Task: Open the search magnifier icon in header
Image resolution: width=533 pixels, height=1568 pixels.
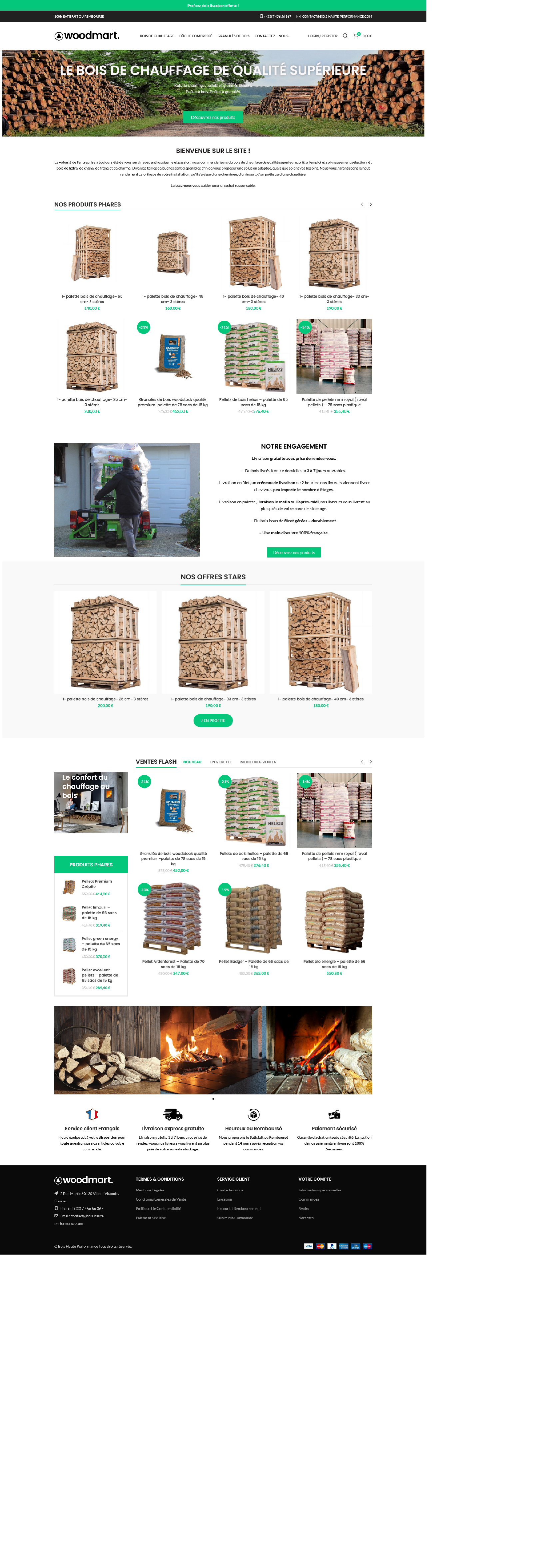Action: [x=345, y=36]
